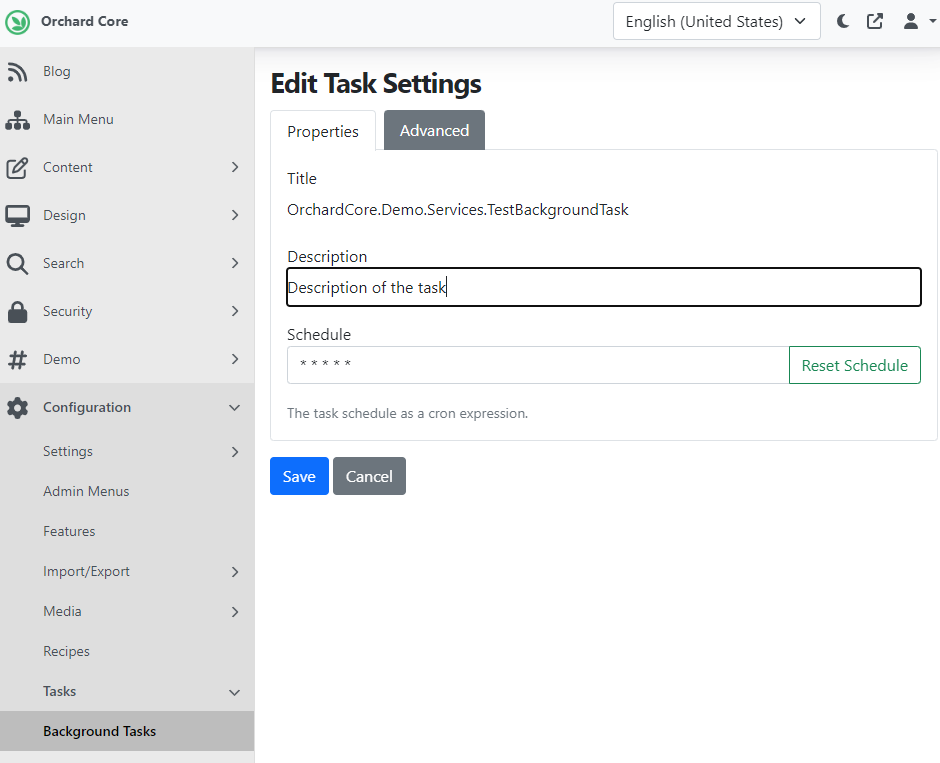Open the Orchard Core brand link
The height and width of the screenshot is (763, 940).
click(x=85, y=22)
